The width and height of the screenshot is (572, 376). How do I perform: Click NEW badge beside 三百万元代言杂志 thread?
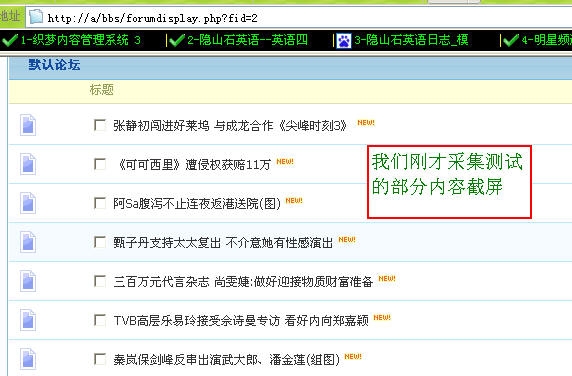point(387,279)
